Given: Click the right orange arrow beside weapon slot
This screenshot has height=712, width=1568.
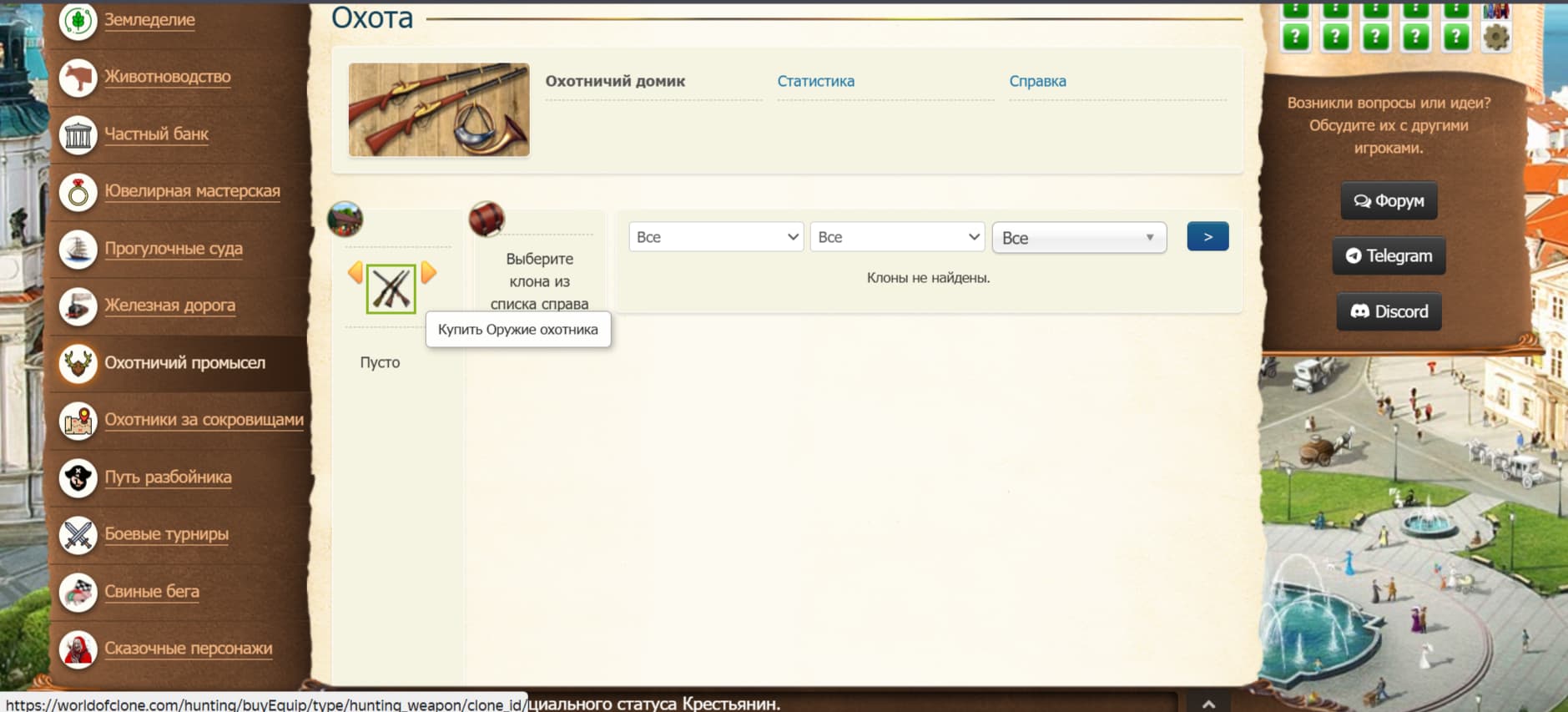Looking at the screenshot, I should coord(428,272).
